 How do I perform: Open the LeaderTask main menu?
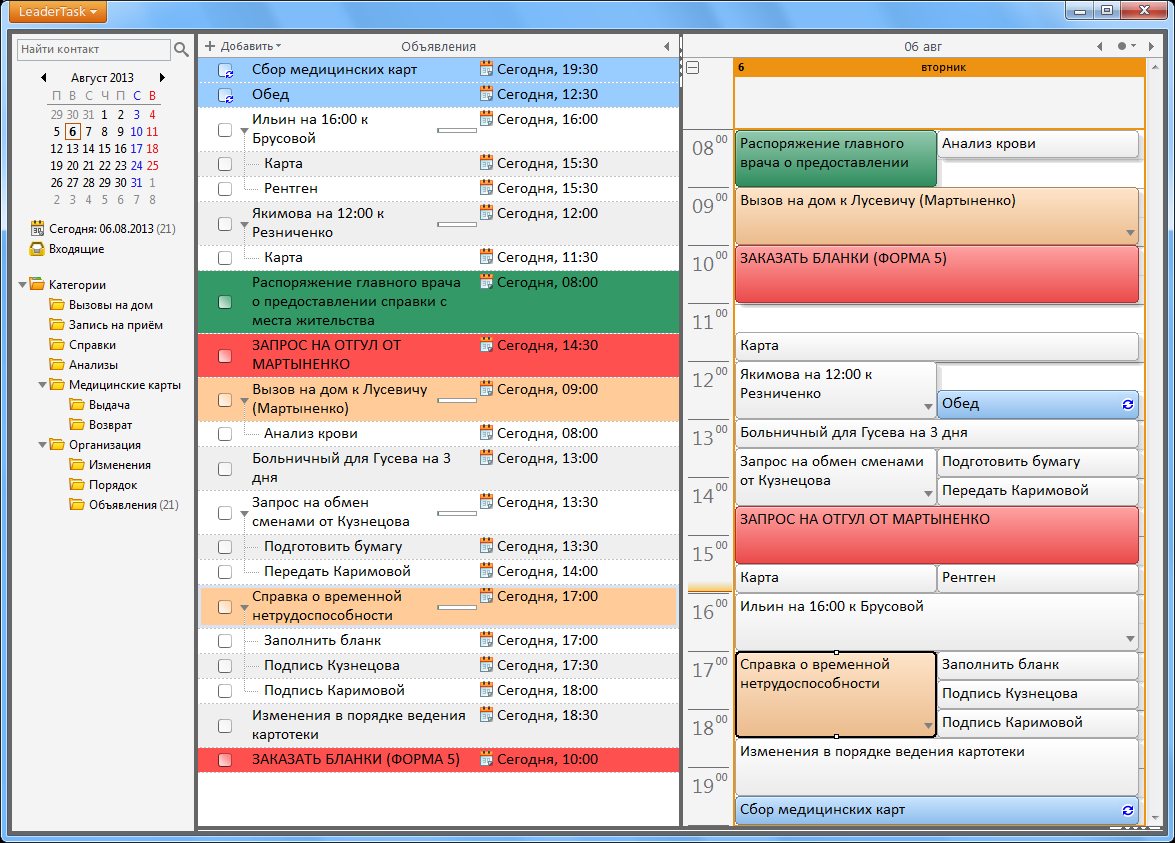click(x=54, y=12)
